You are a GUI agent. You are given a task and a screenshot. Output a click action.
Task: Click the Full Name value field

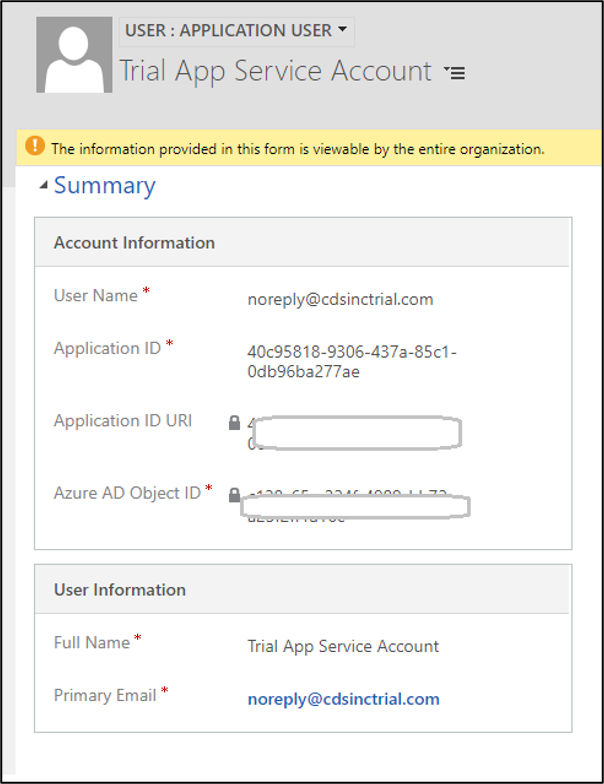coord(343,646)
